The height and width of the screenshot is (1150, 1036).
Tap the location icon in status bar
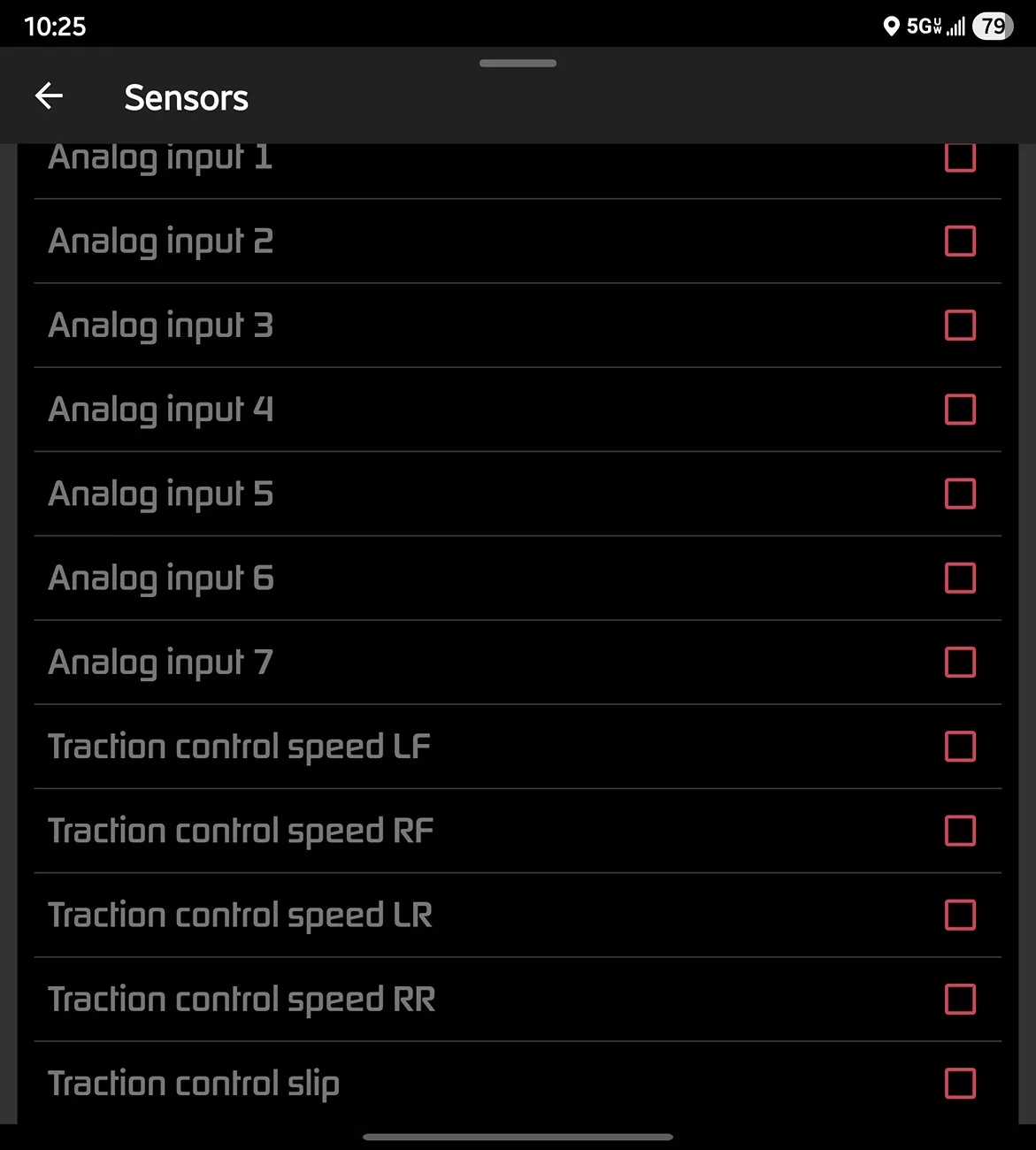[891, 27]
